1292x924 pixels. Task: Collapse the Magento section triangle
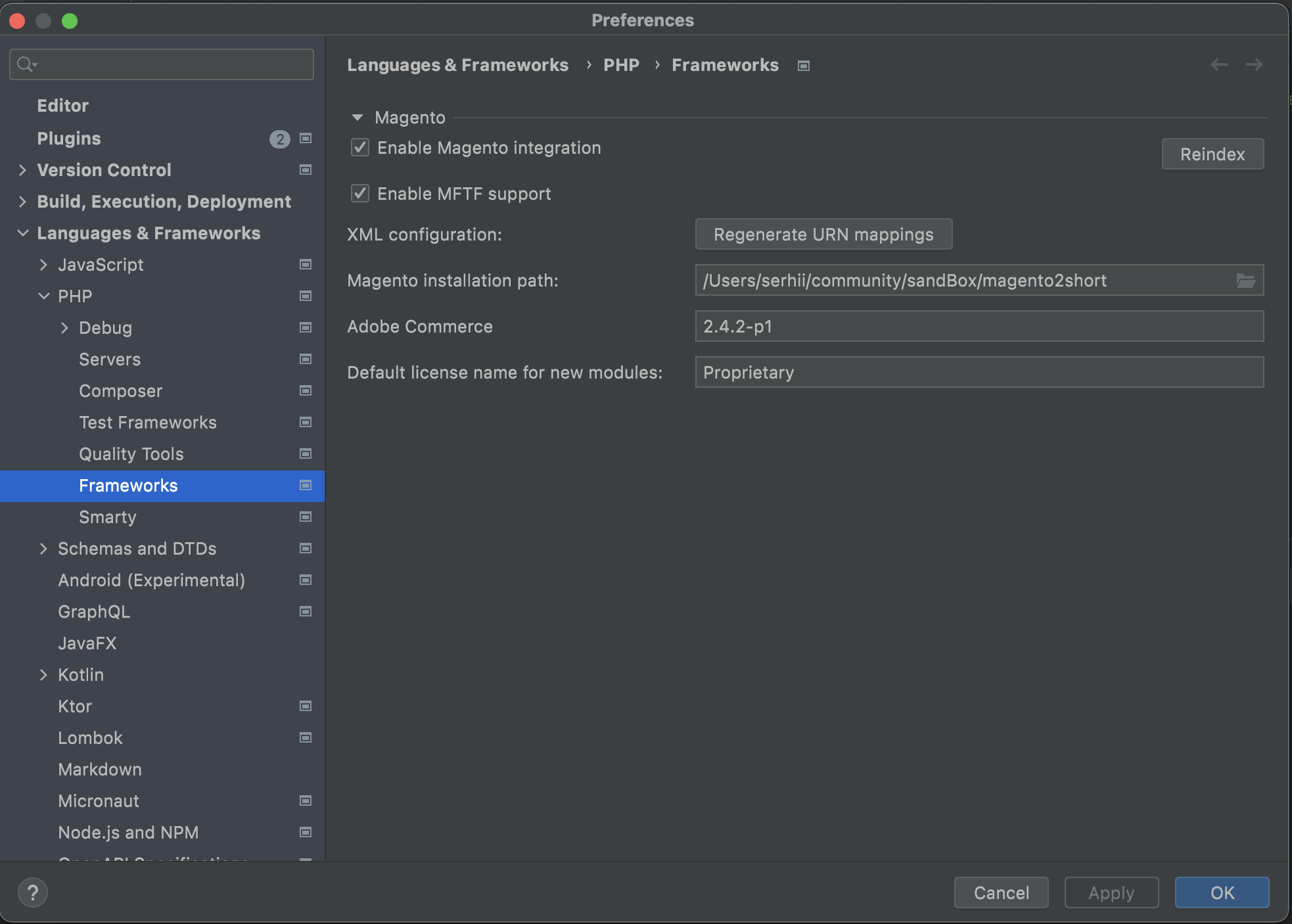358,118
